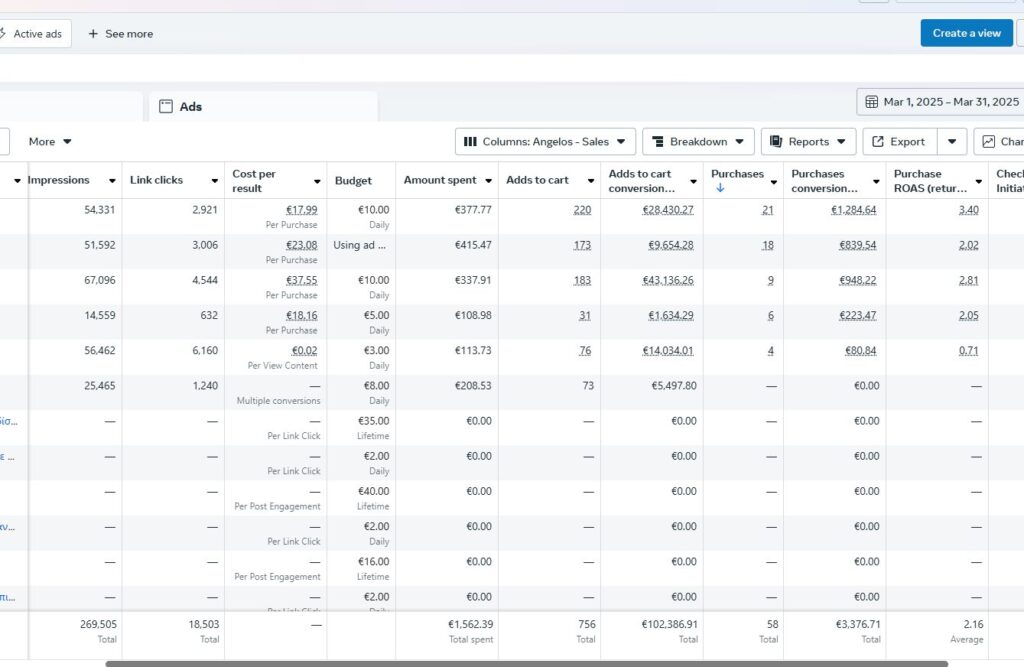
Task: Select the Active ads view
Action: (x=34, y=33)
